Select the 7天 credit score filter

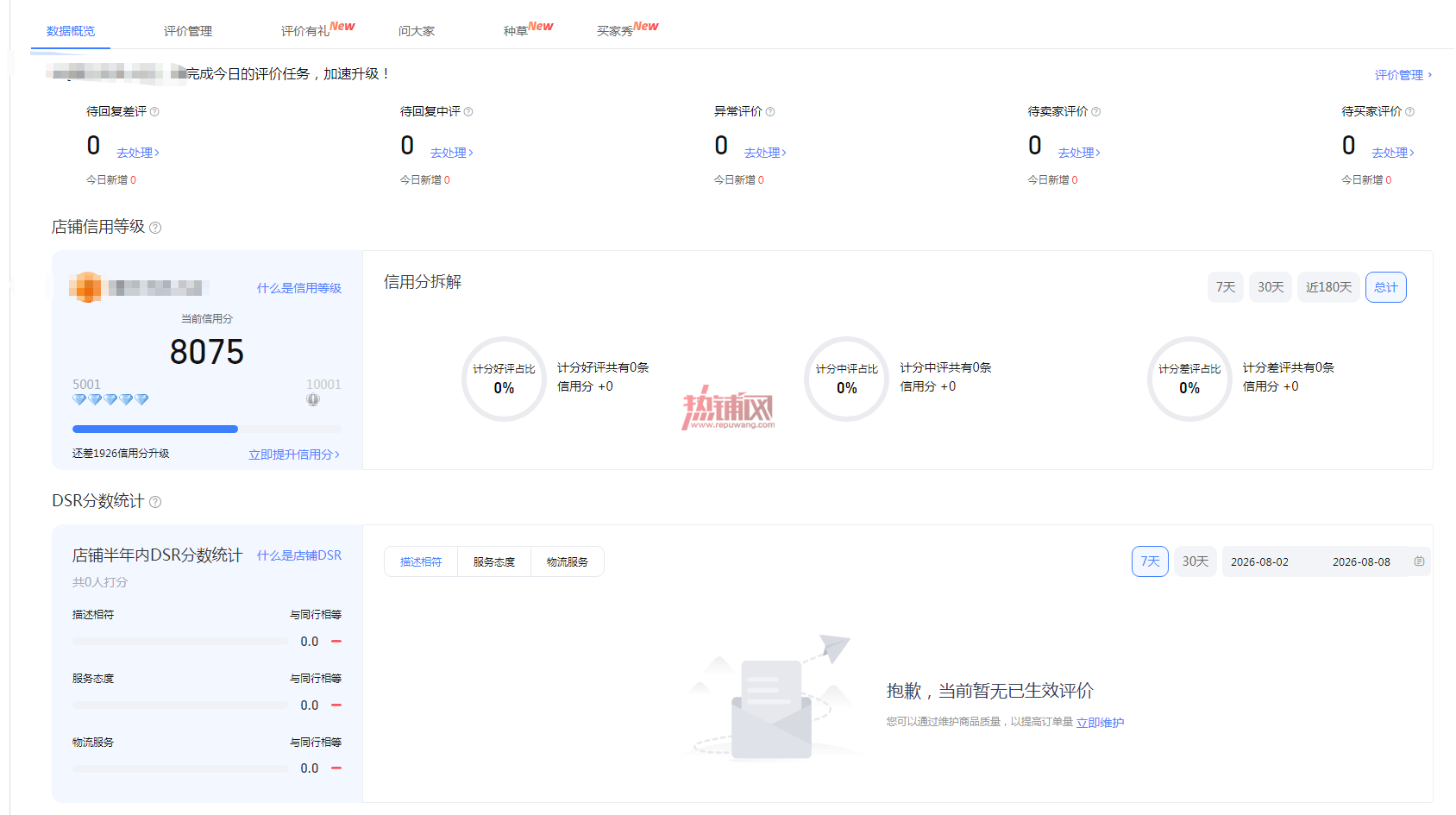(x=1226, y=287)
